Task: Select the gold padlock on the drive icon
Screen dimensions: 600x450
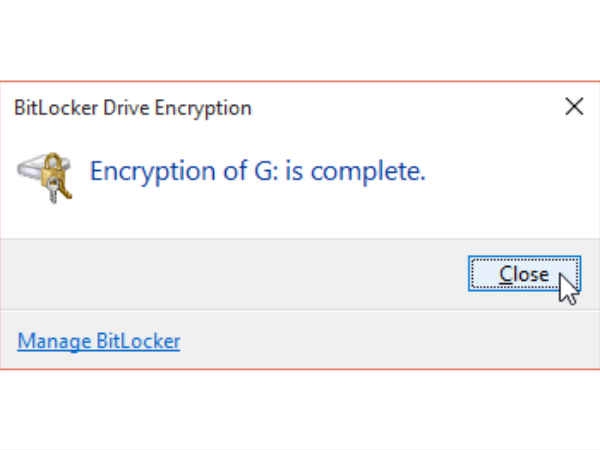Action: click(x=52, y=166)
